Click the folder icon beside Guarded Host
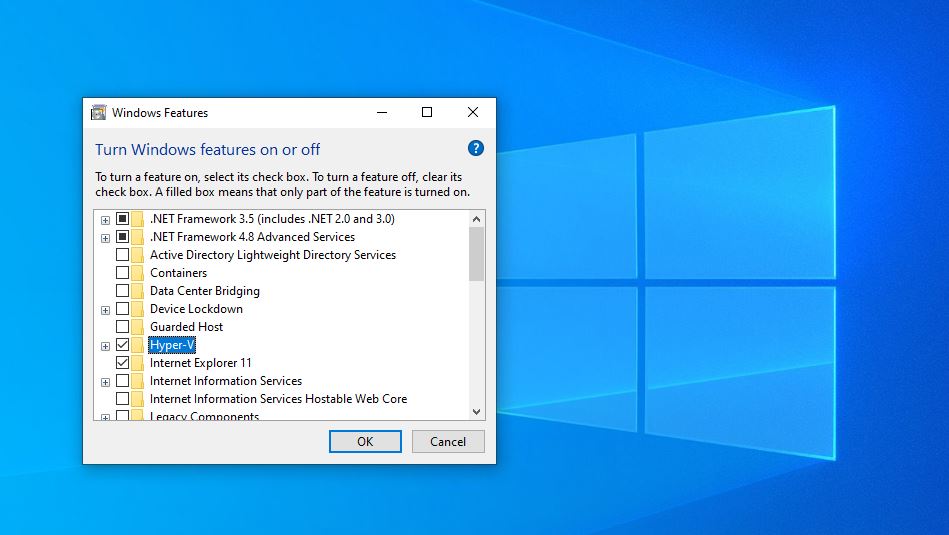This screenshot has height=535, width=949. (x=138, y=327)
